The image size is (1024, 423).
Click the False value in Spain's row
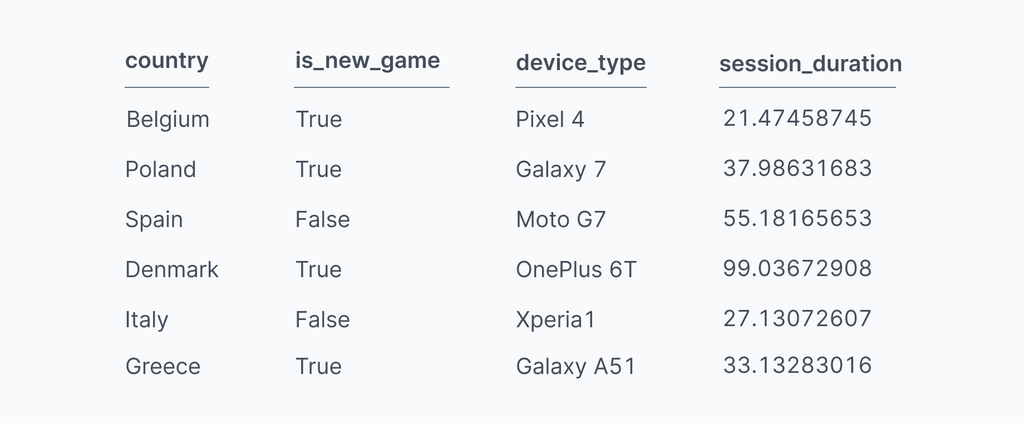(x=322, y=220)
